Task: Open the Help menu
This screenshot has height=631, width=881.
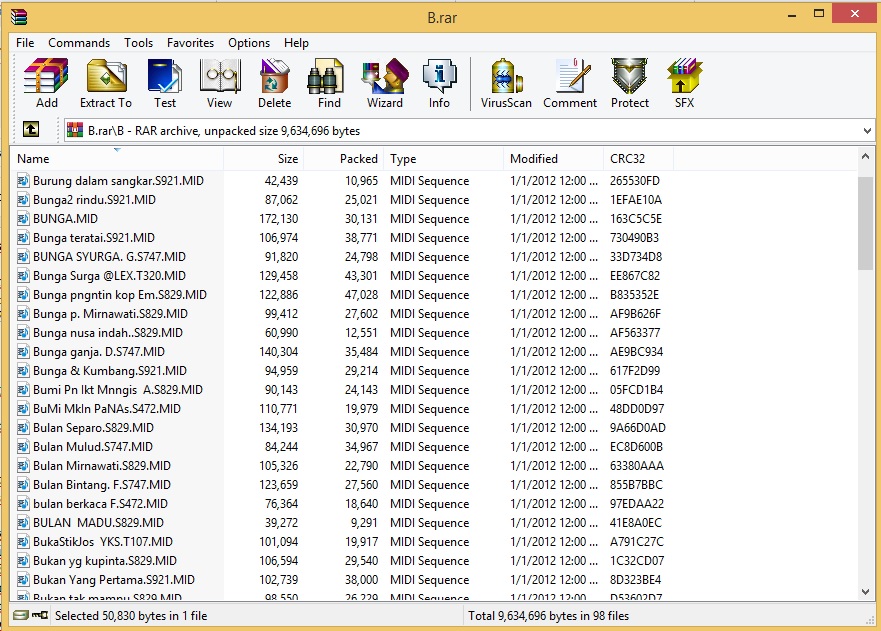Action: pyautogui.click(x=296, y=43)
